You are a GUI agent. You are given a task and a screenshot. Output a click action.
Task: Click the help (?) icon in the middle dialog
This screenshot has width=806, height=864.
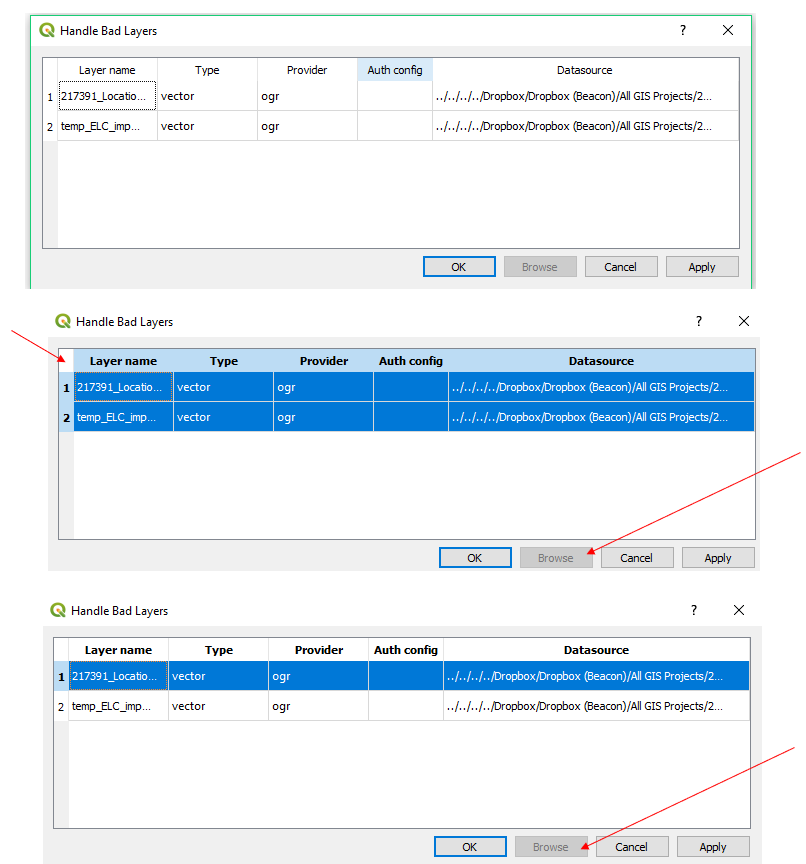click(698, 321)
